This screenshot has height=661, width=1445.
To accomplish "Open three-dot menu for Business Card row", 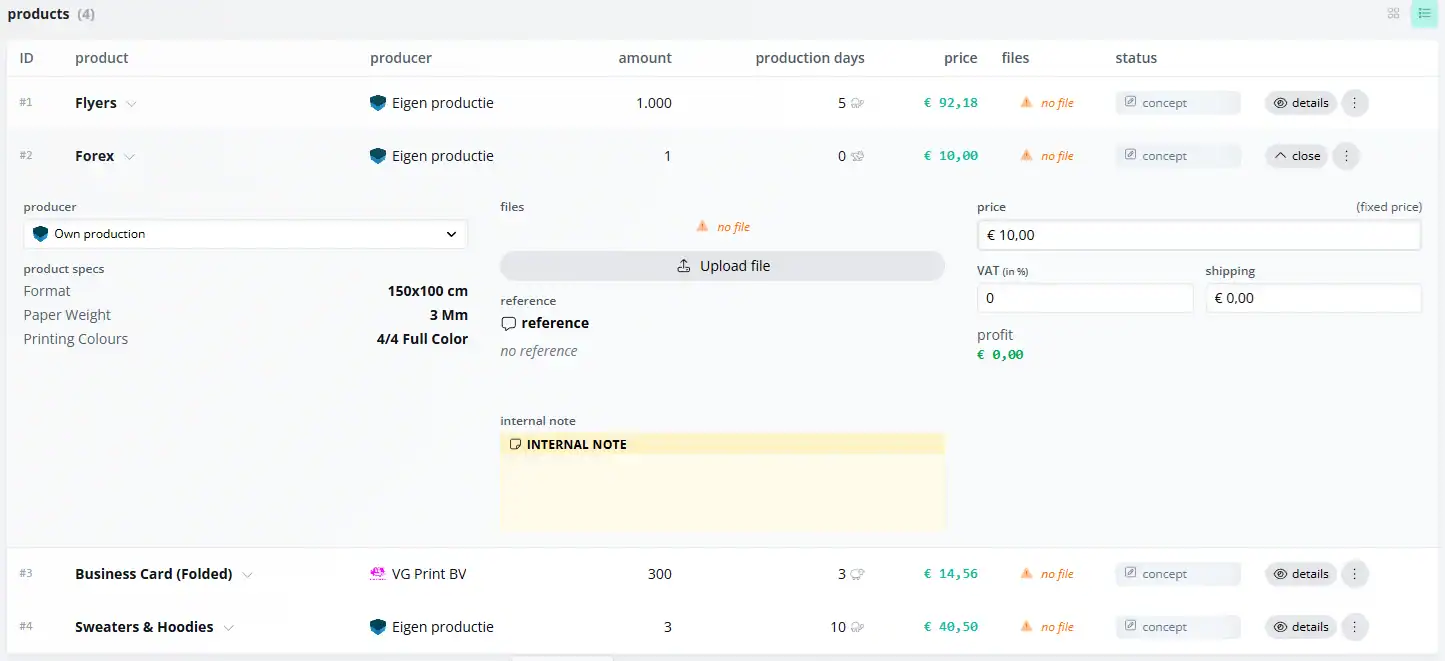I will click(x=1354, y=574).
